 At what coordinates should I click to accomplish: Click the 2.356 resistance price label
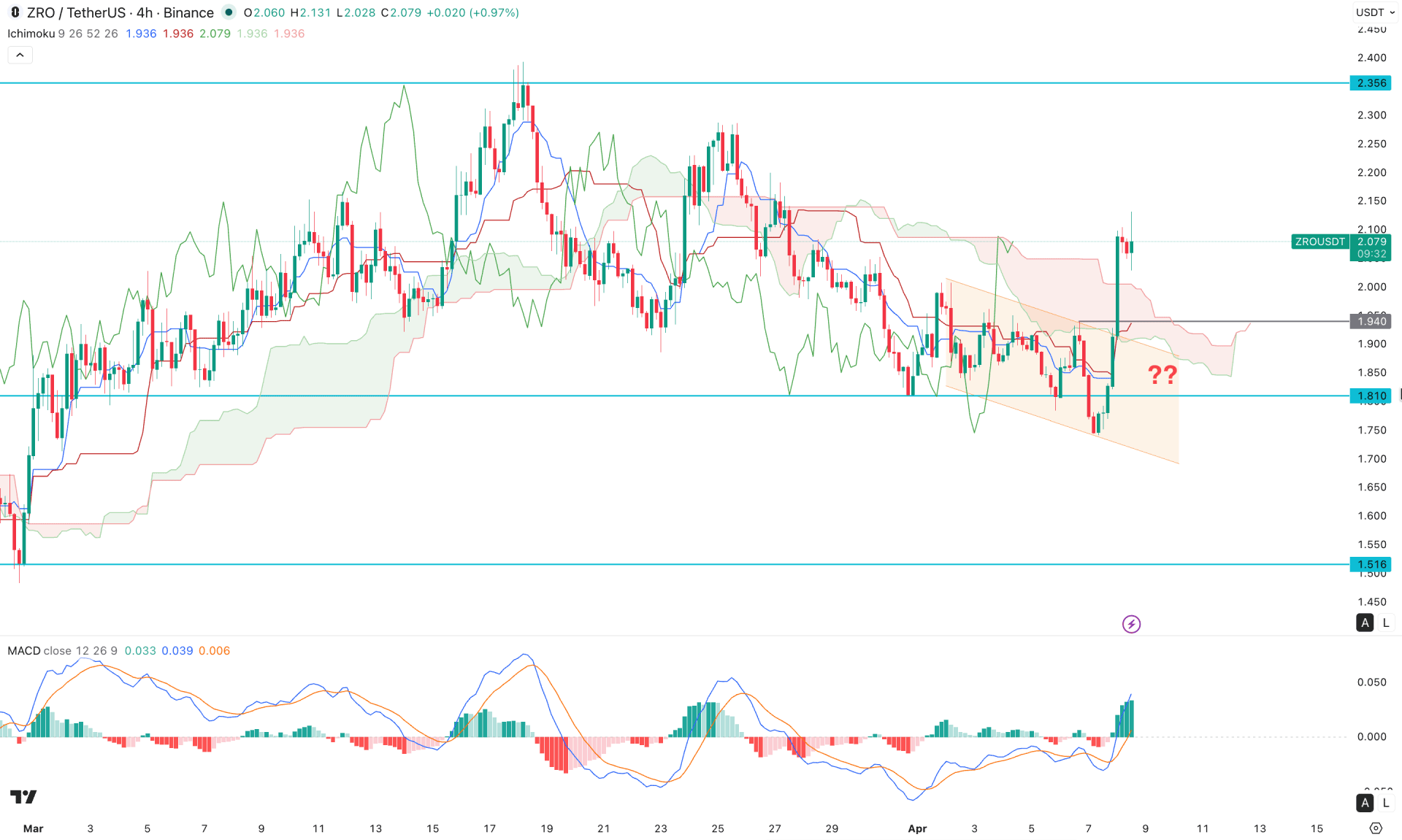(1371, 83)
